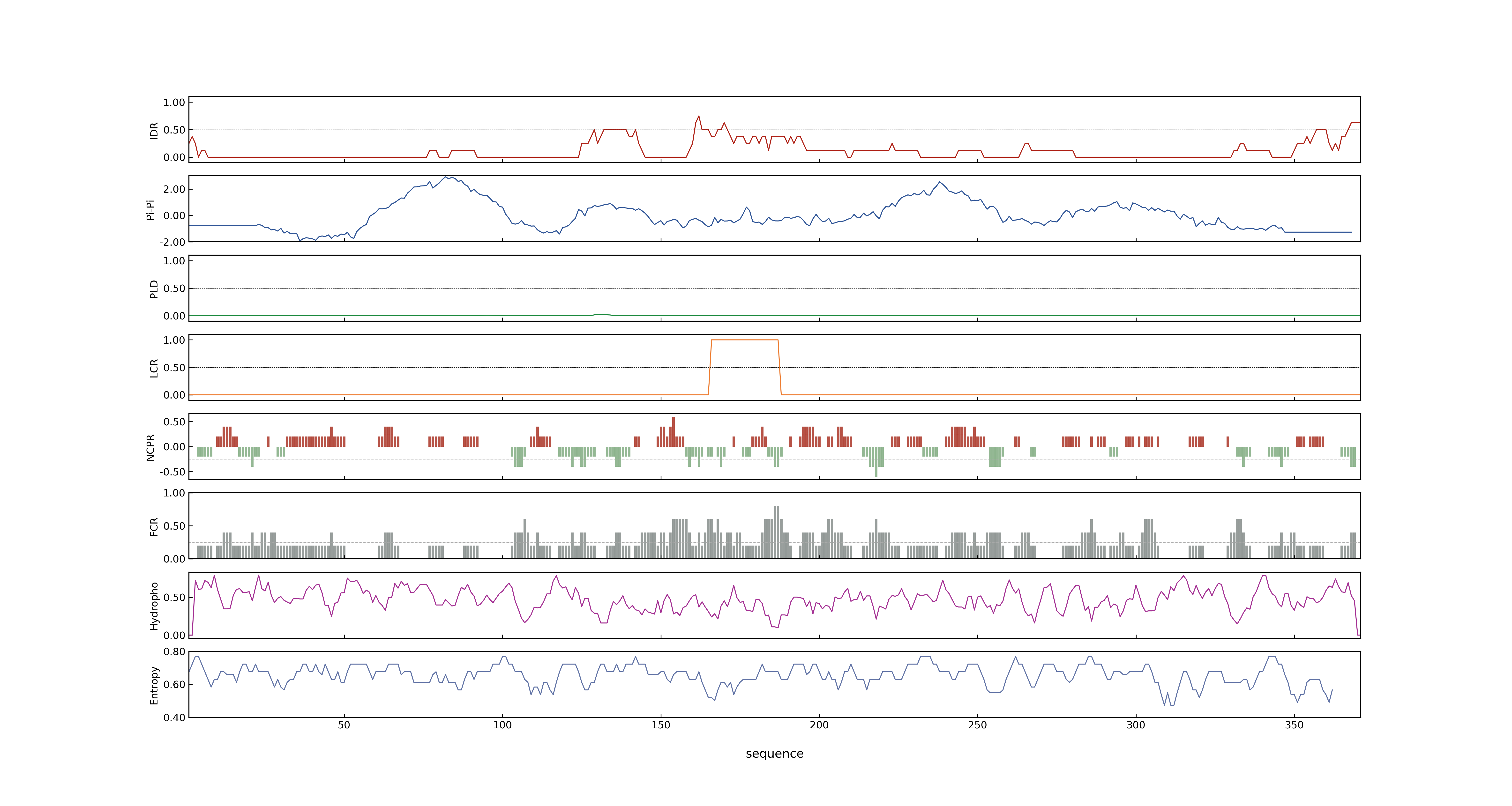Viewport: 1512px width, 806px height.
Task: Click the 1.00 tick on LCR axis
Action: click(174, 340)
